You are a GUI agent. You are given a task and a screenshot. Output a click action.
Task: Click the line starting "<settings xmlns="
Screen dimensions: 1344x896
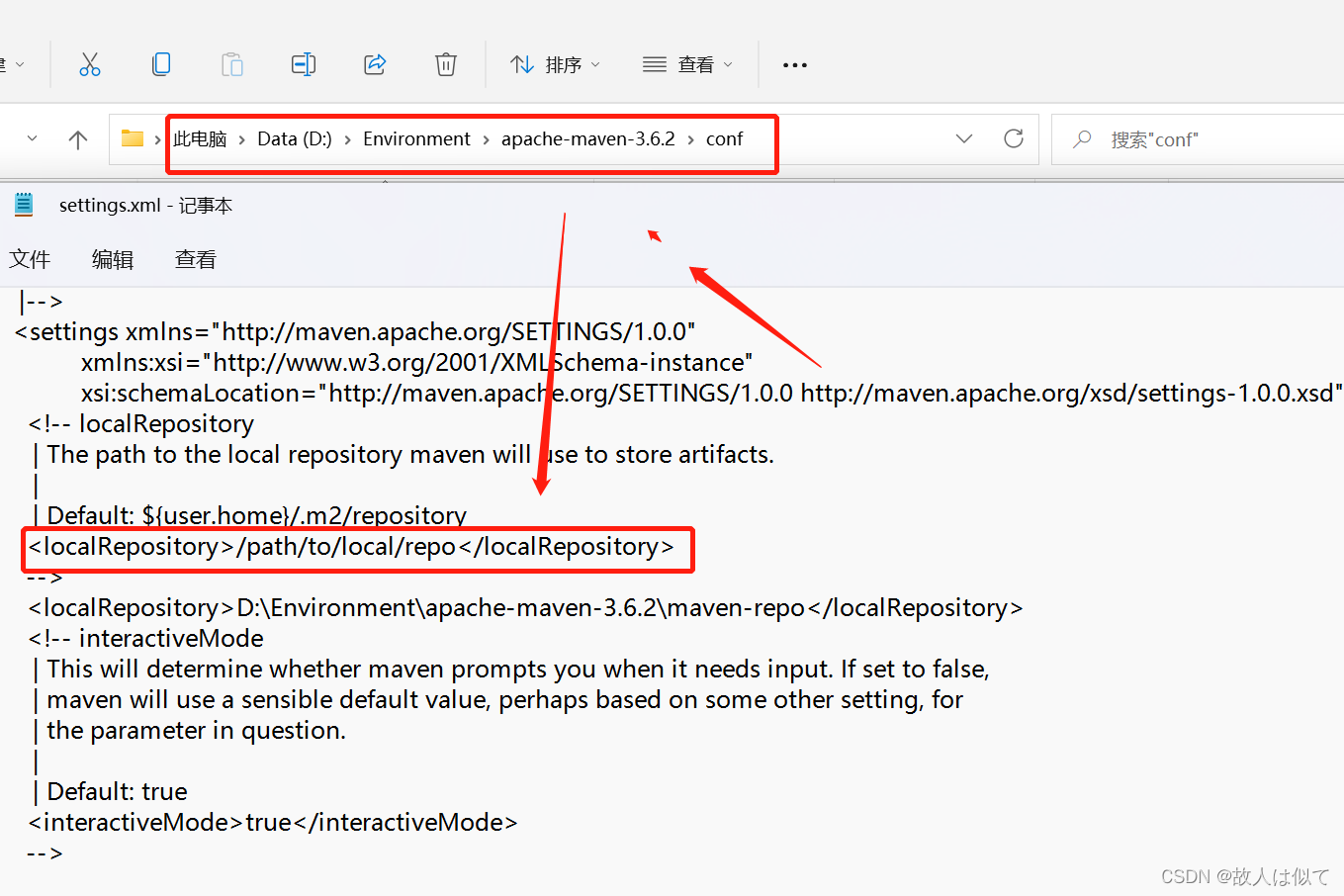click(355, 331)
